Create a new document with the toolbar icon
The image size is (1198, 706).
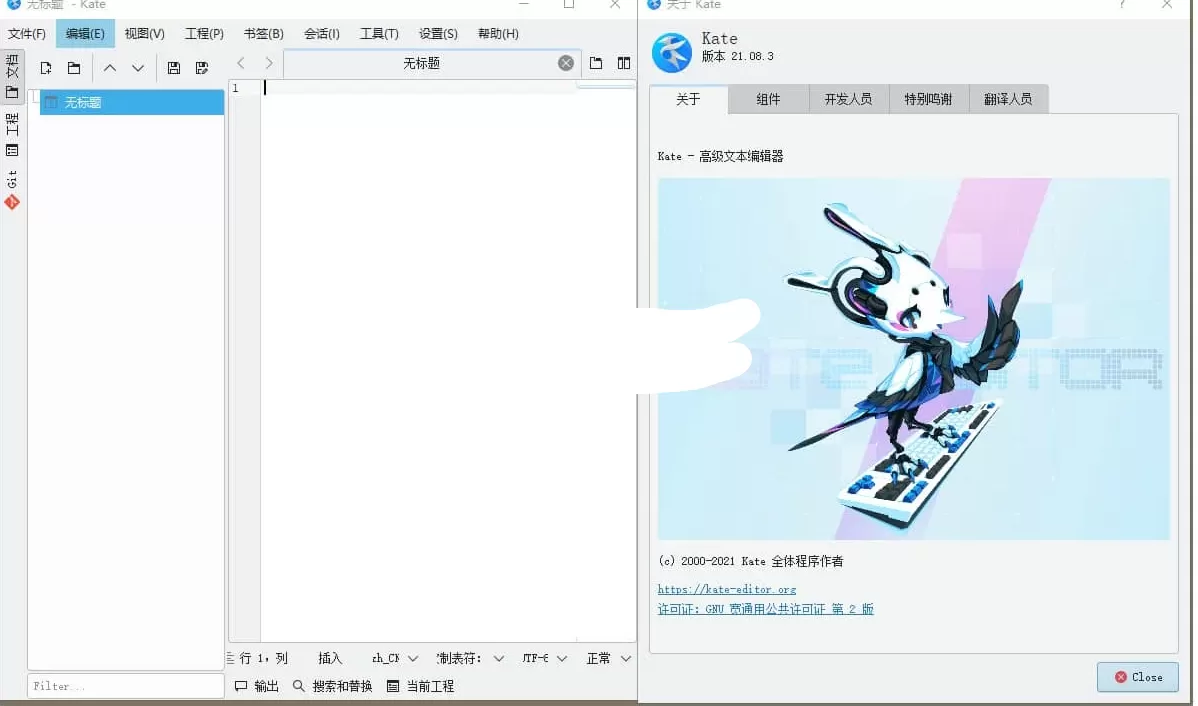45,67
